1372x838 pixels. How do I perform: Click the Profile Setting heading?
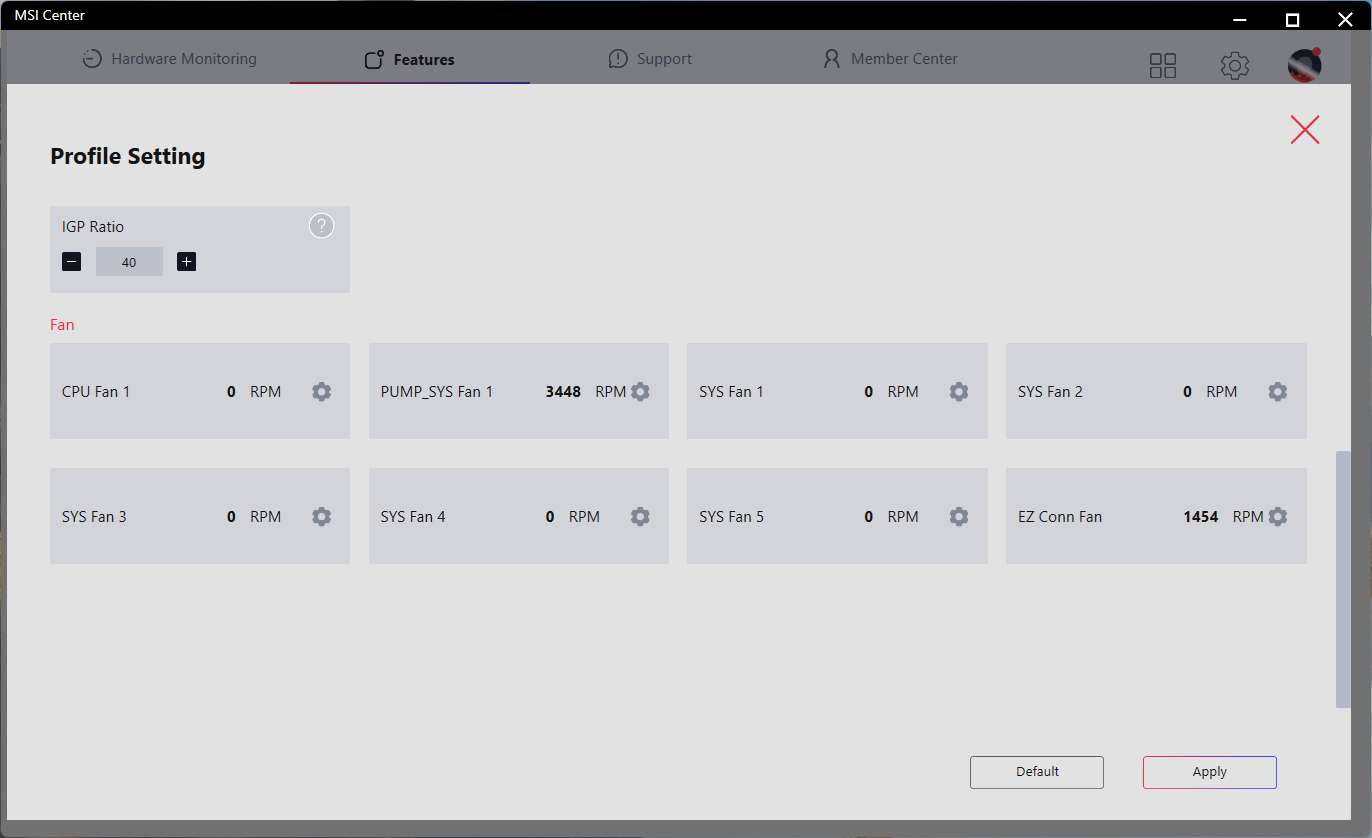click(128, 156)
